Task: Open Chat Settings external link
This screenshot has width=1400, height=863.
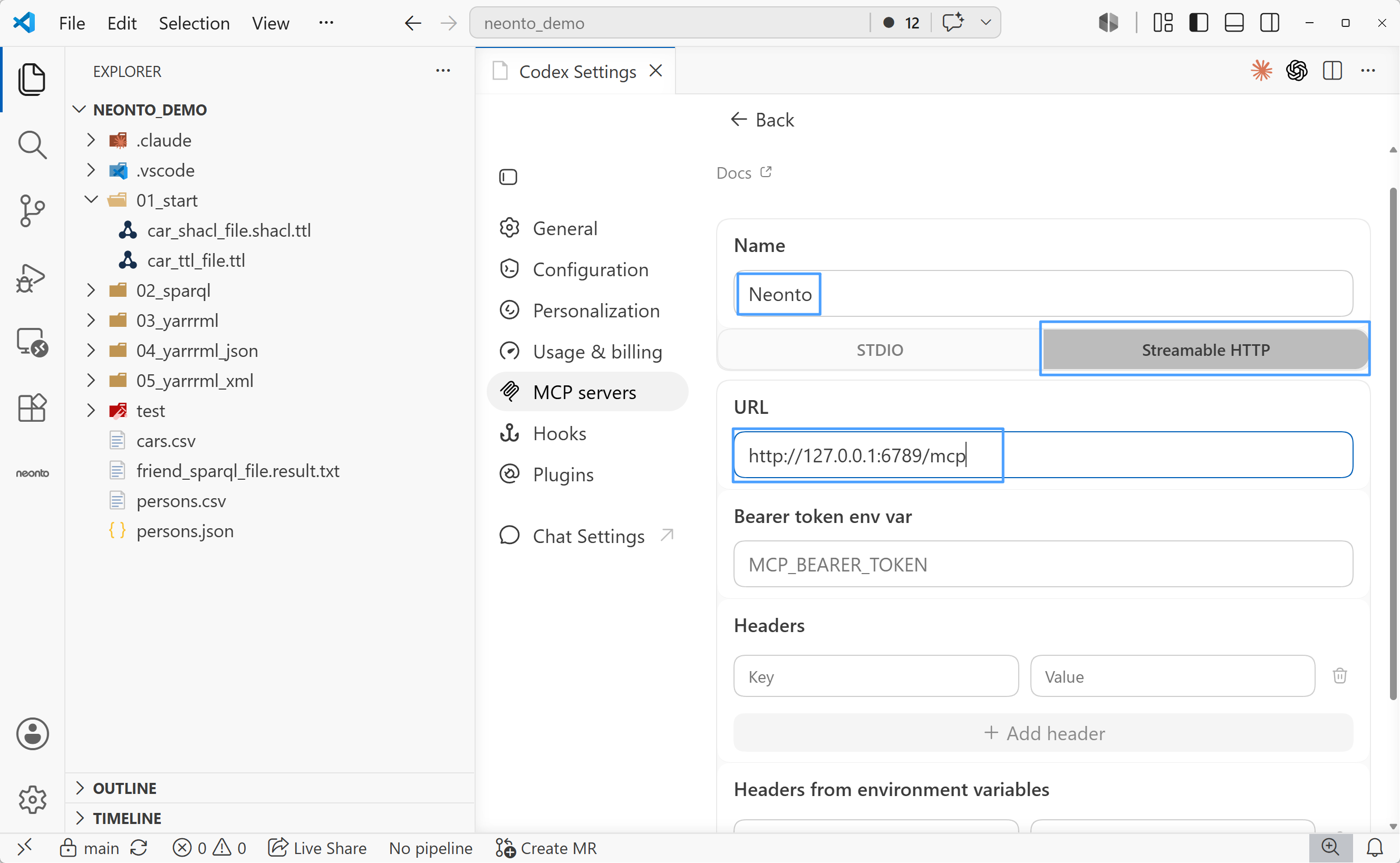Action: (x=587, y=536)
